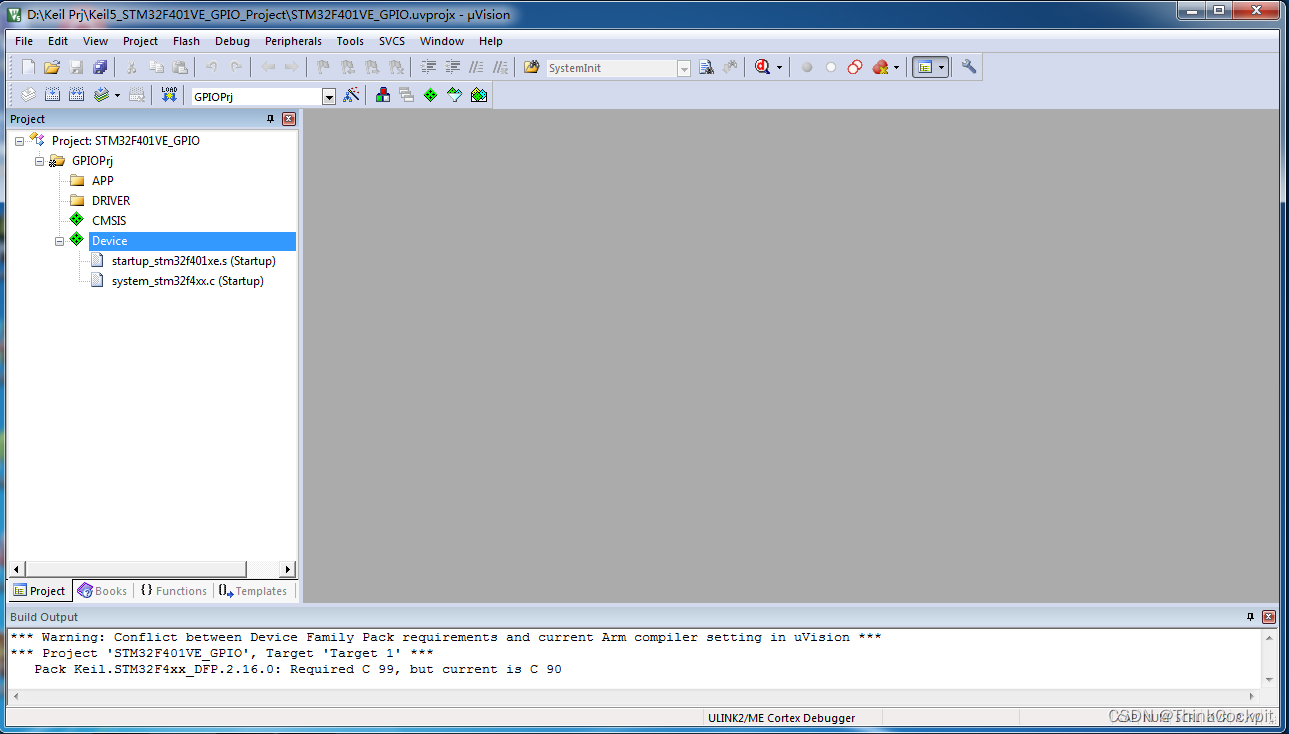Click the Translate (compile file) icon
The height and width of the screenshot is (734, 1289).
[x=28, y=94]
